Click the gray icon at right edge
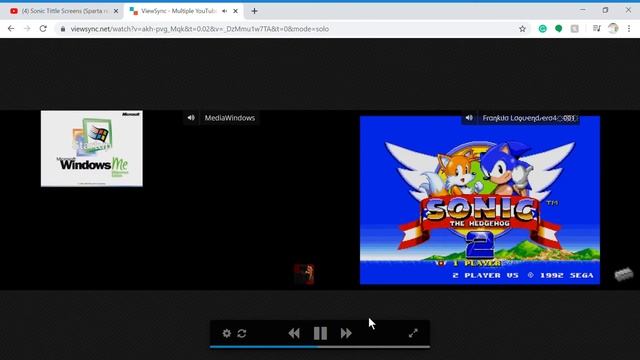This screenshot has width=640, height=360. [x=624, y=274]
